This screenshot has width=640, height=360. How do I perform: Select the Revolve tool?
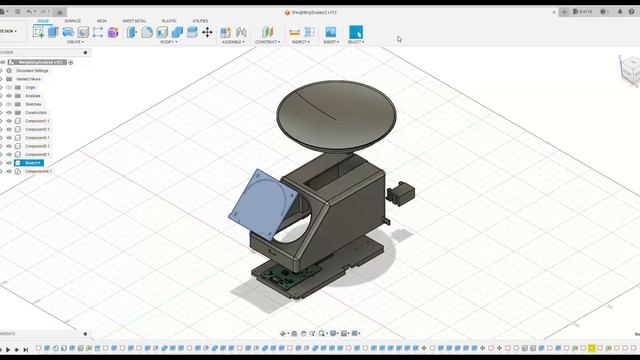click(x=68, y=32)
